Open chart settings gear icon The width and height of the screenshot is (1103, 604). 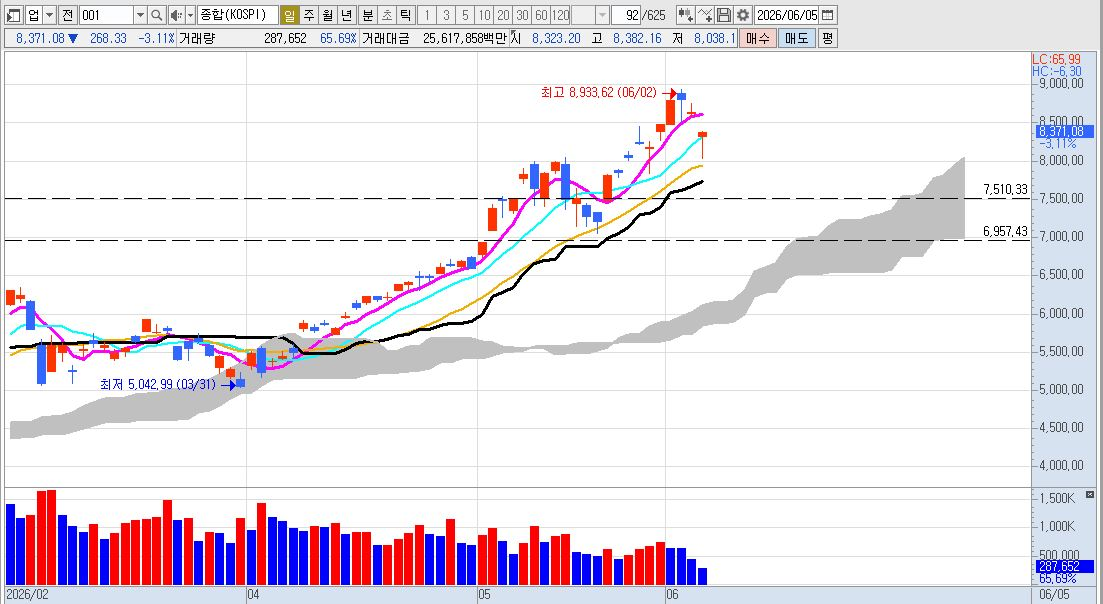744,15
